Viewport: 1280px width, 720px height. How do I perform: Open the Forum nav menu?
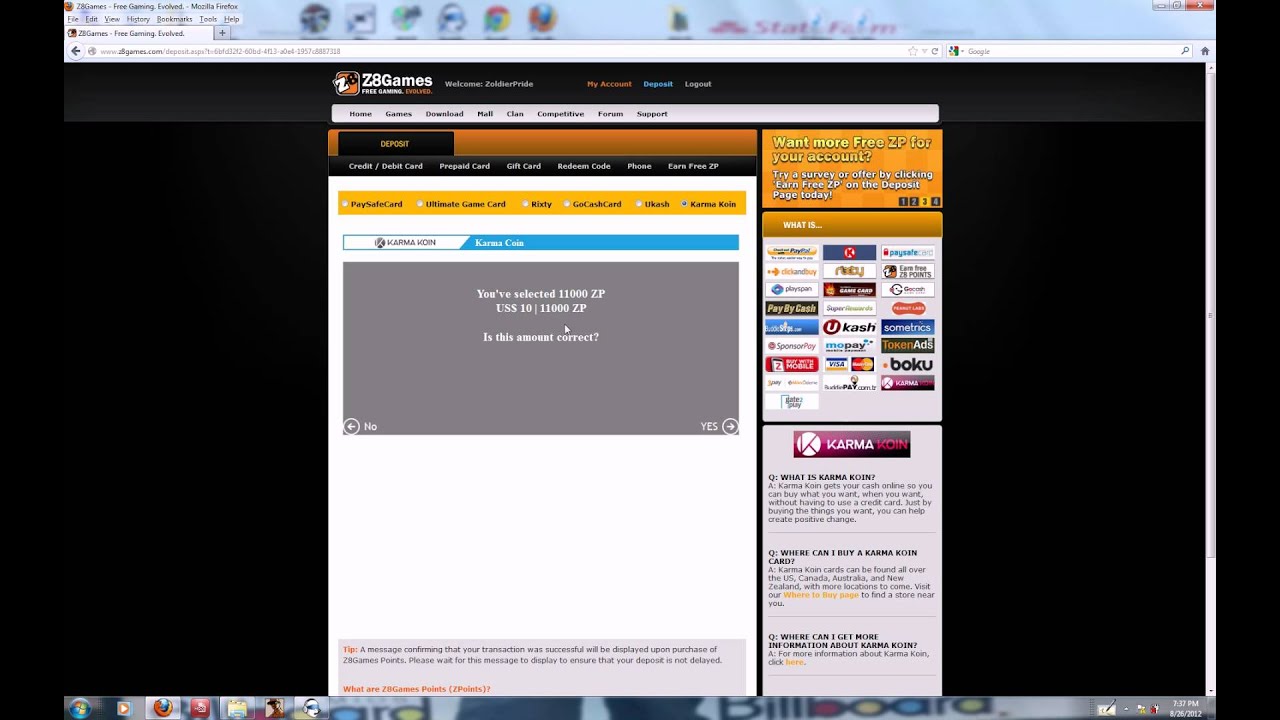pos(610,114)
